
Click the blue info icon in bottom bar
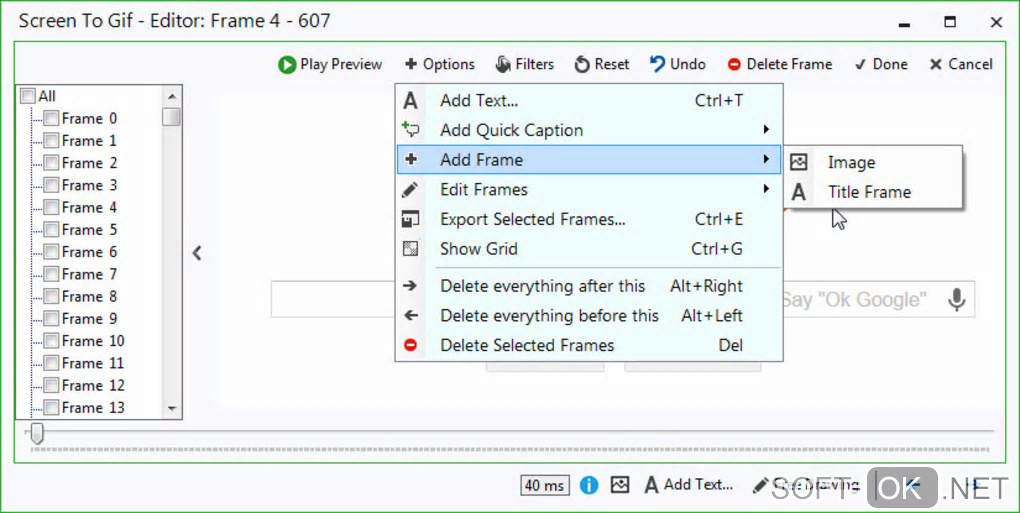589,485
